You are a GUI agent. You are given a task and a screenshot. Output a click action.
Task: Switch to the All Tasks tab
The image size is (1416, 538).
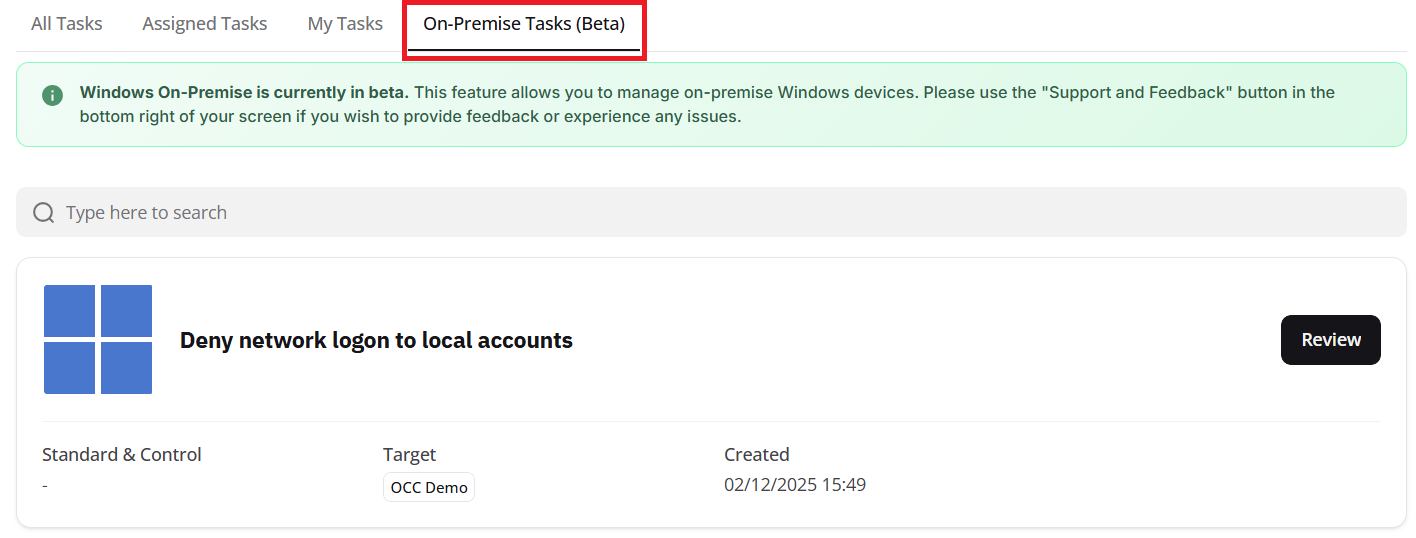coord(66,24)
